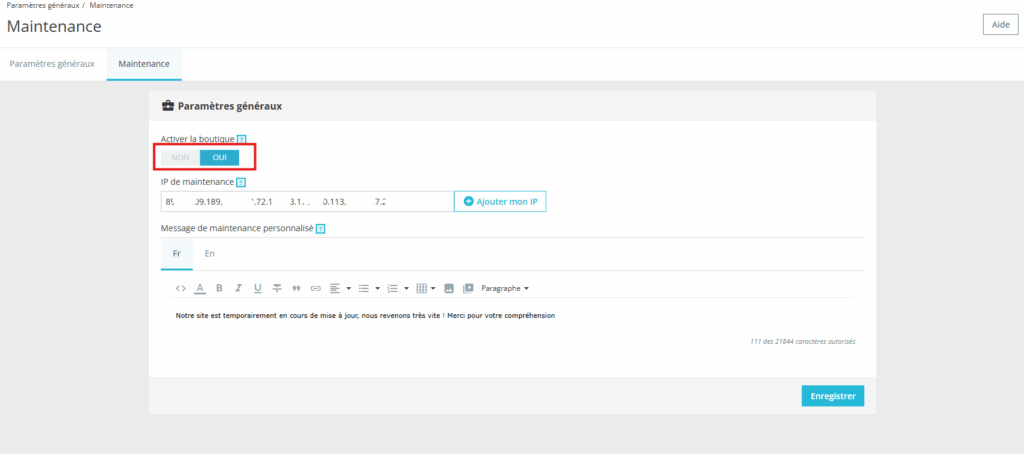Open help tooltip for Activer la boutique
The height and width of the screenshot is (454, 1024).
pyautogui.click(x=242, y=139)
